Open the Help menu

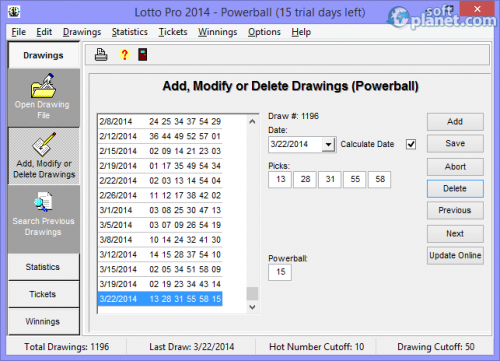301,32
